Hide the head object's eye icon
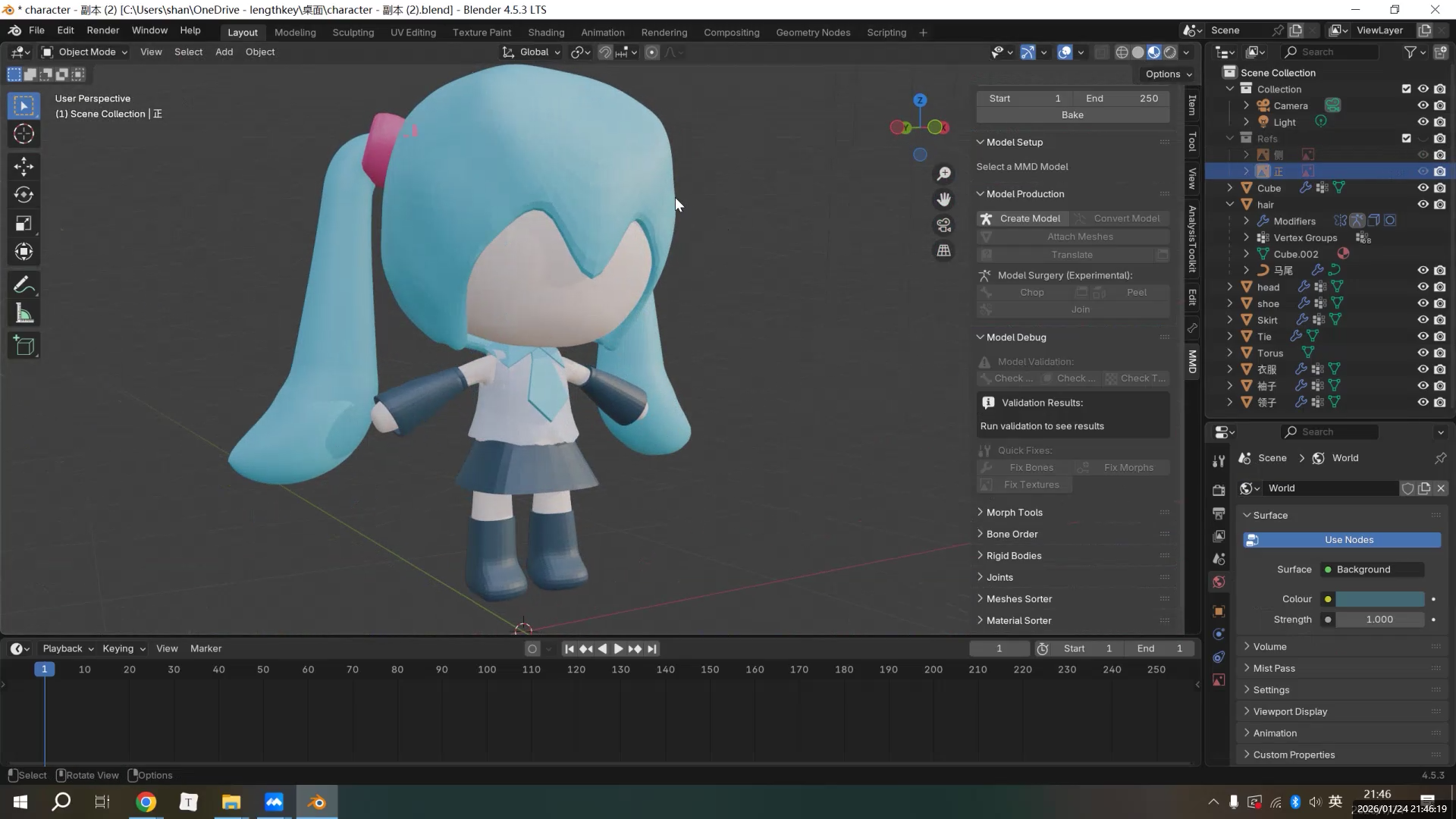The width and height of the screenshot is (1456, 819). [x=1423, y=287]
